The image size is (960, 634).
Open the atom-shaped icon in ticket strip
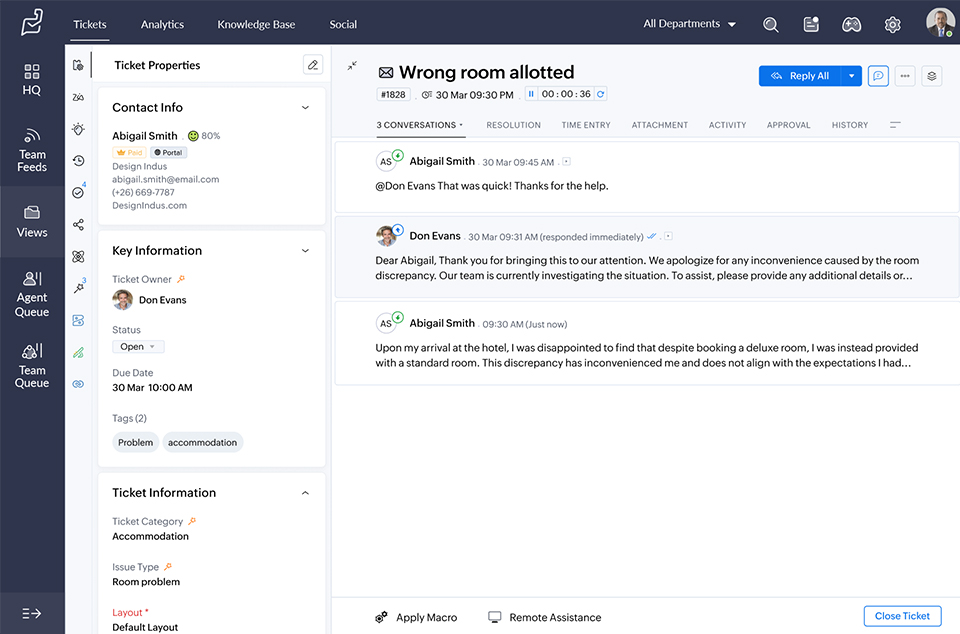[78, 256]
